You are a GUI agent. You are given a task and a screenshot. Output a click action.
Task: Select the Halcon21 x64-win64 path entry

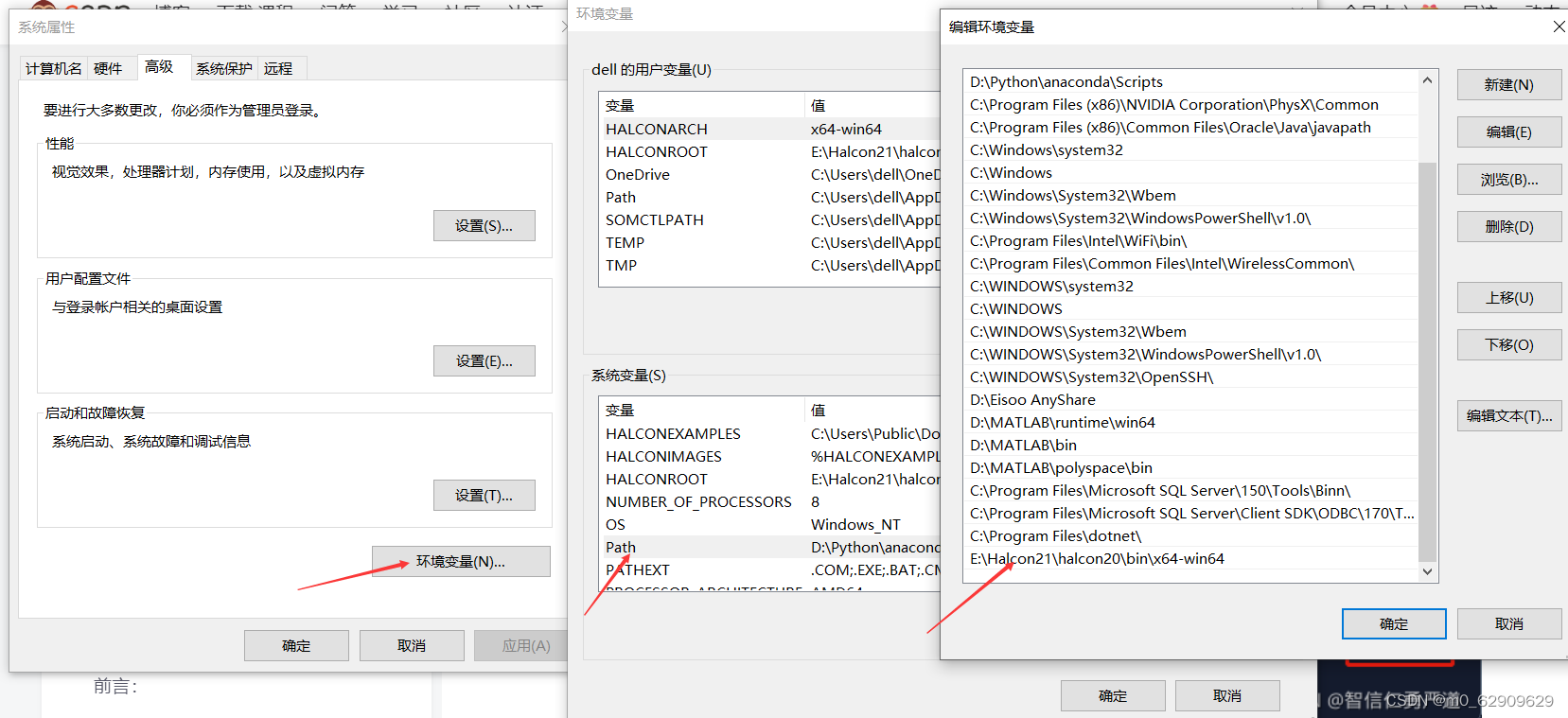coord(1190,559)
